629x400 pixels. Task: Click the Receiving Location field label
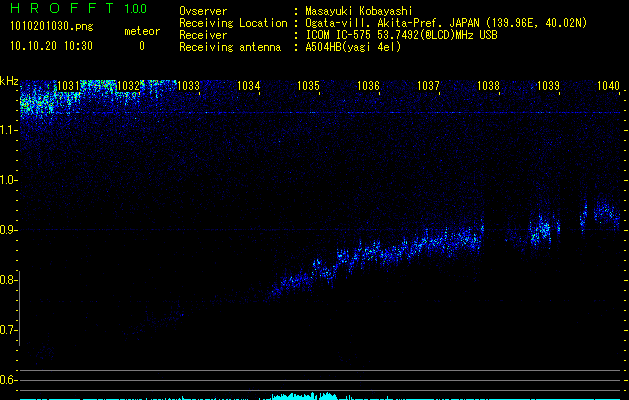click(x=233, y=23)
